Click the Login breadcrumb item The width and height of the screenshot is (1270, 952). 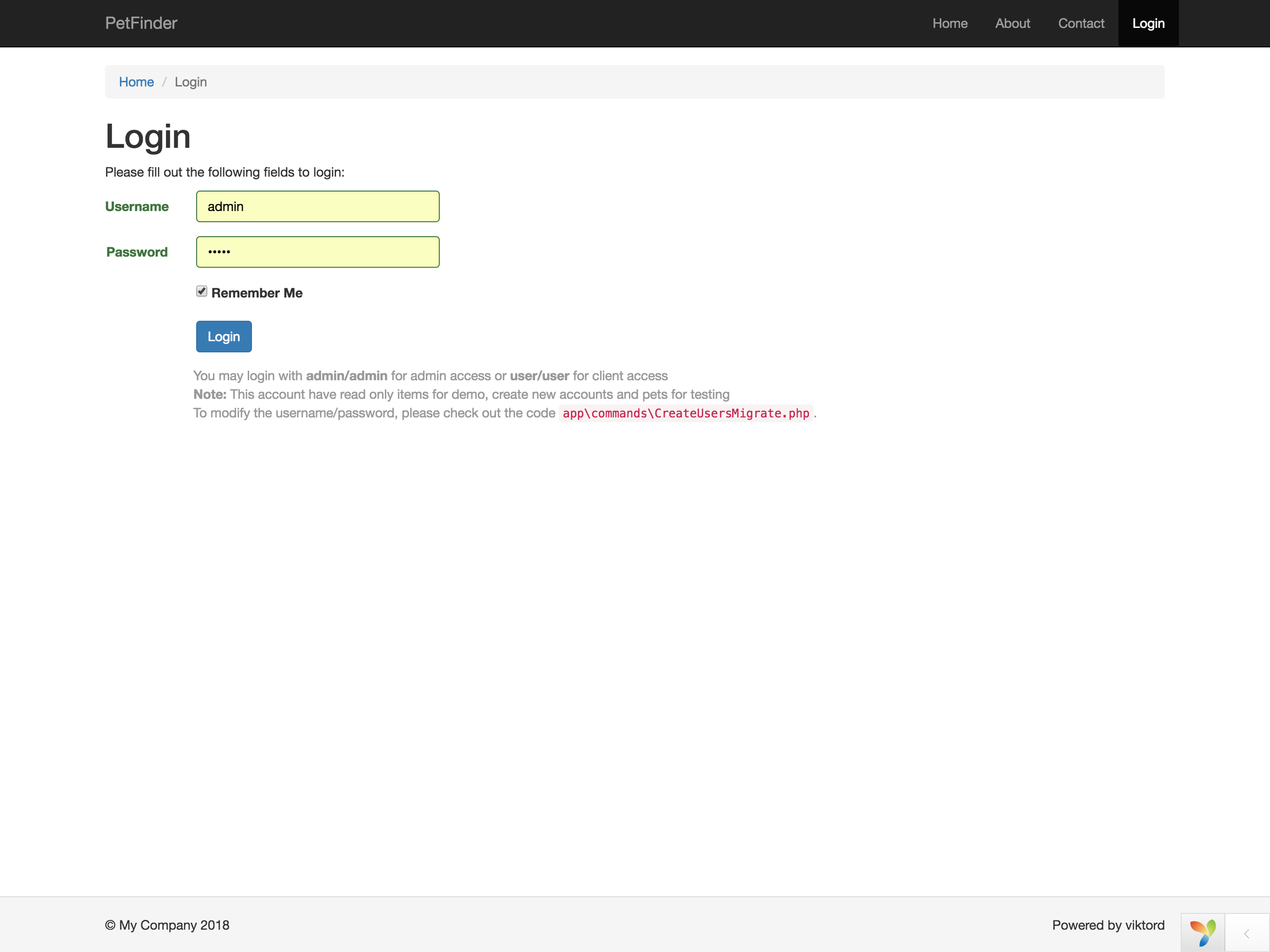[191, 82]
